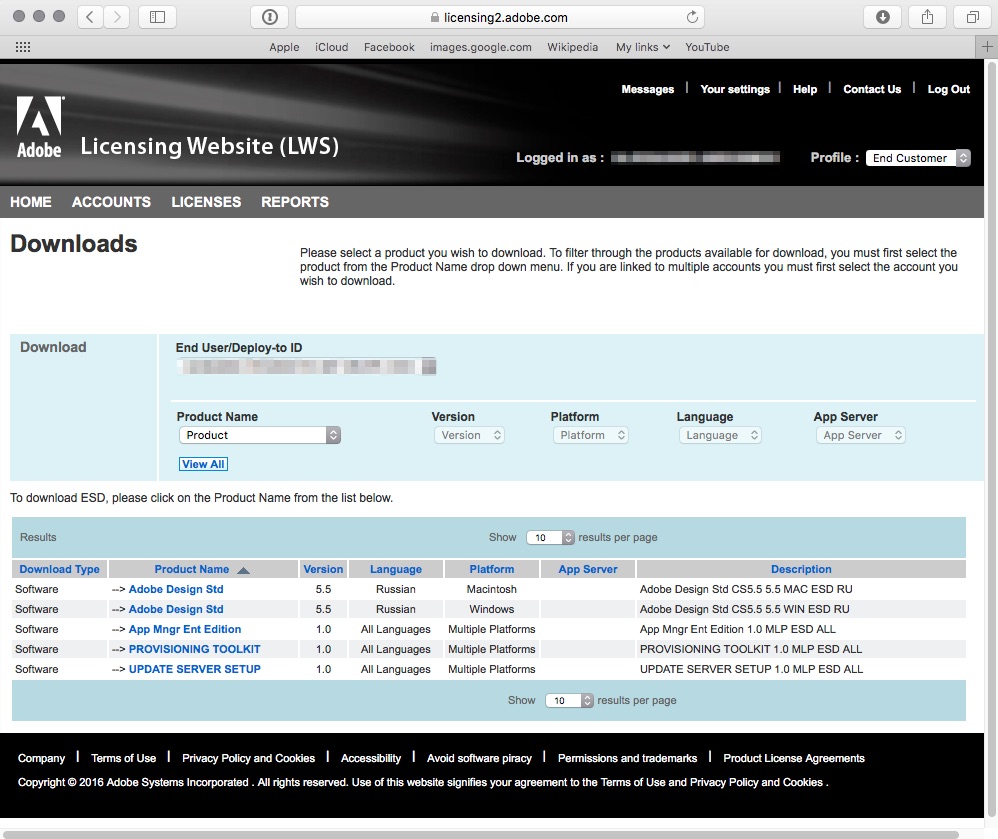Image resolution: width=998 pixels, height=839 pixels.
Task: Open Messages in the top navigation
Action: [647, 89]
